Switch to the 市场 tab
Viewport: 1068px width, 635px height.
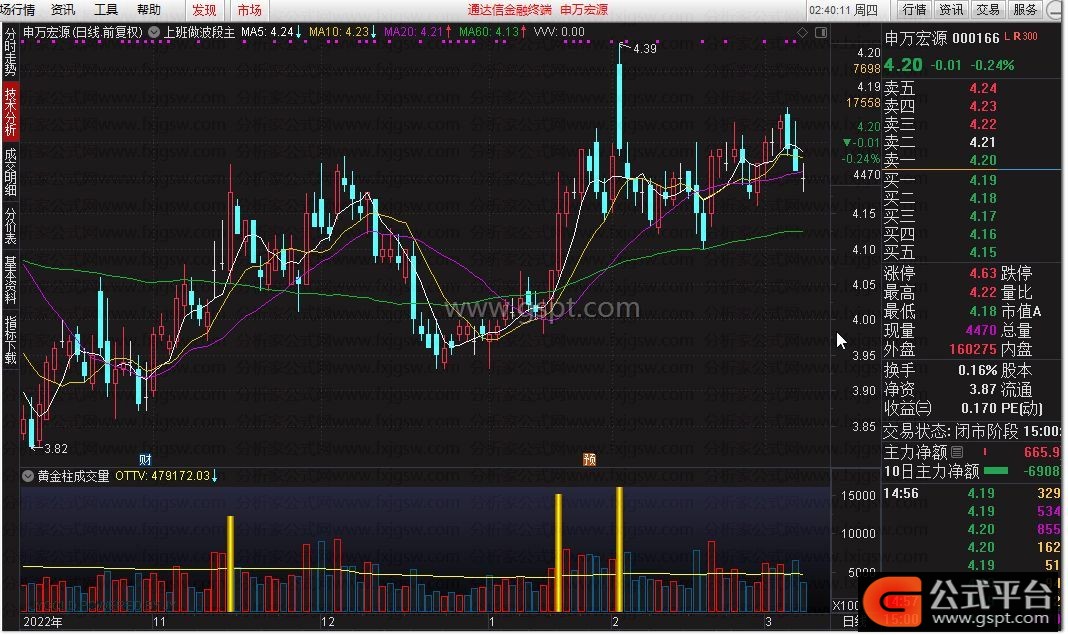coord(249,10)
